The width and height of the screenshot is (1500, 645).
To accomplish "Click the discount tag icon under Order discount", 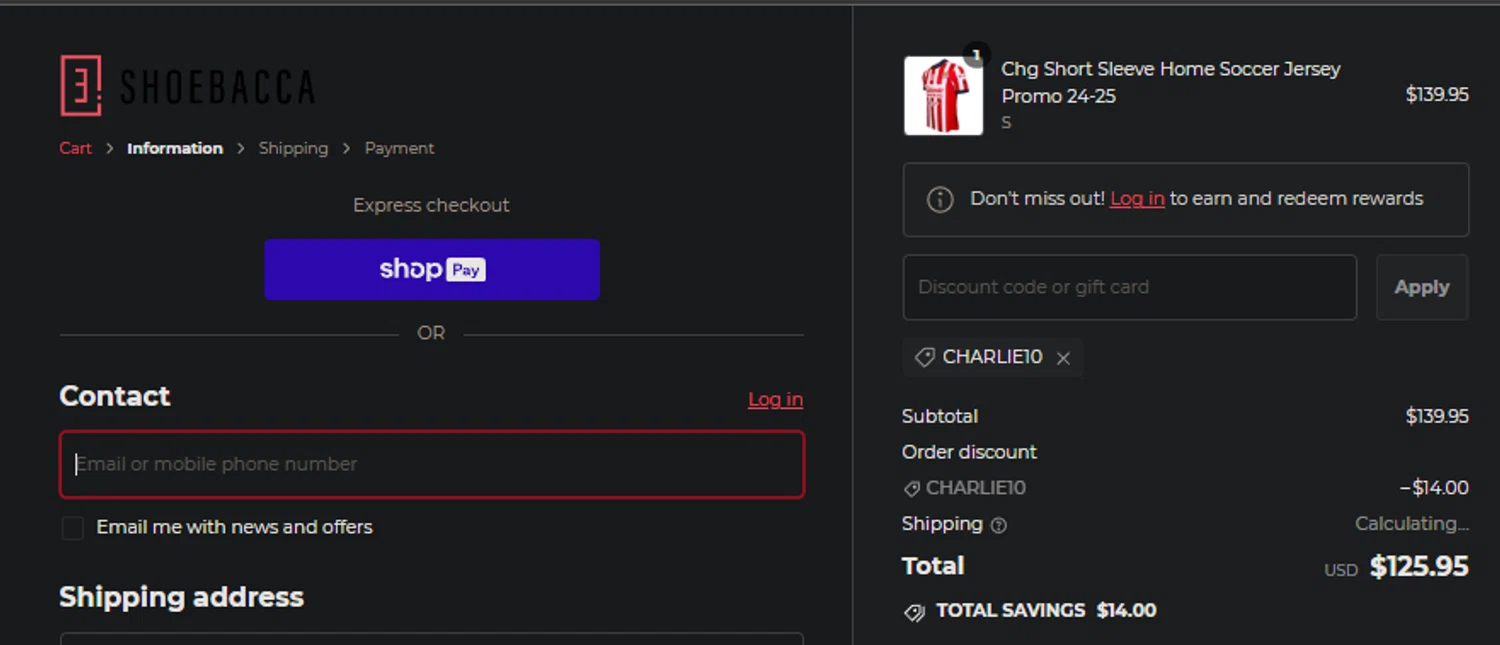I will tap(911, 489).
